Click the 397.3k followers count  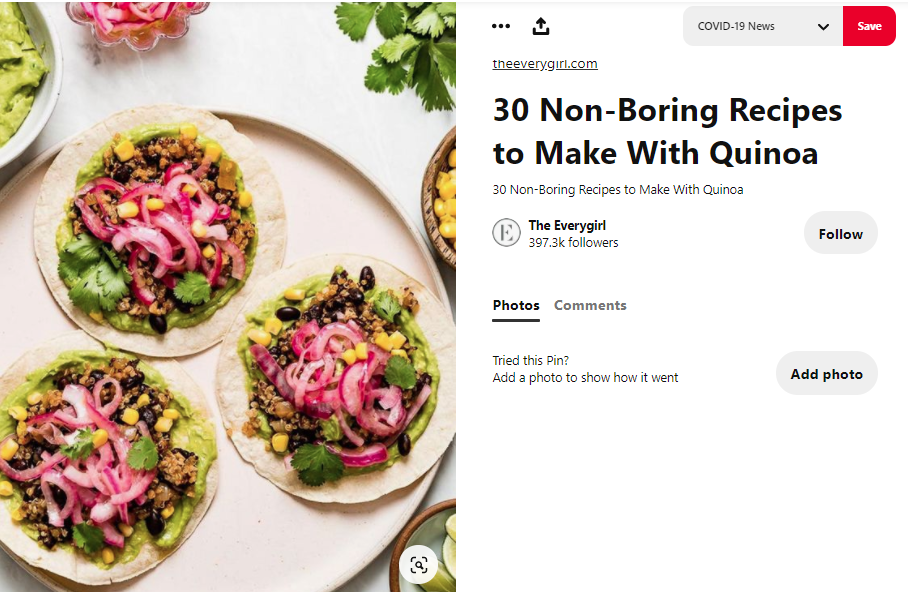pos(573,243)
